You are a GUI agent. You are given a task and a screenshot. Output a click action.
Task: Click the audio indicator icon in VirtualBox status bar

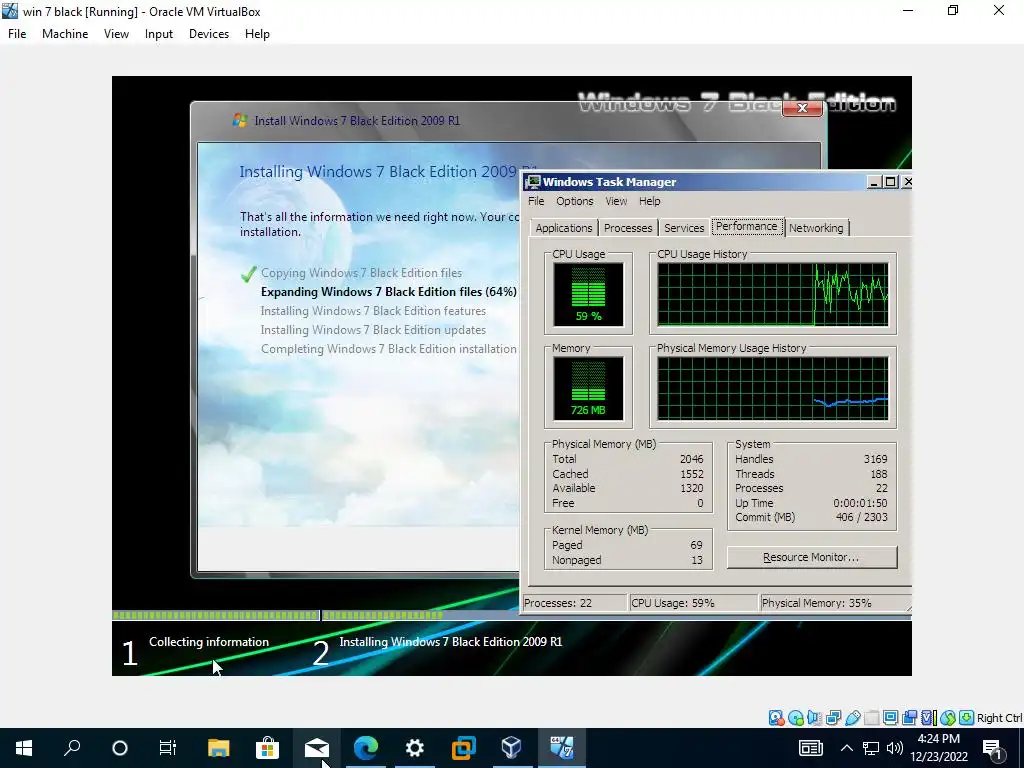(814, 718)
